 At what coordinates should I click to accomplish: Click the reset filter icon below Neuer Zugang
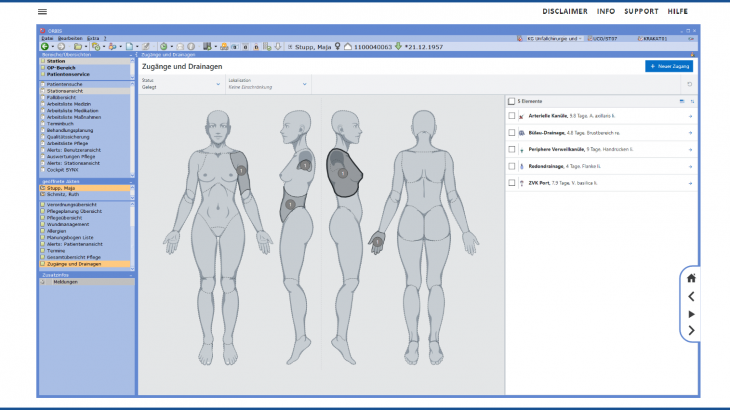(x=689, y=84)
